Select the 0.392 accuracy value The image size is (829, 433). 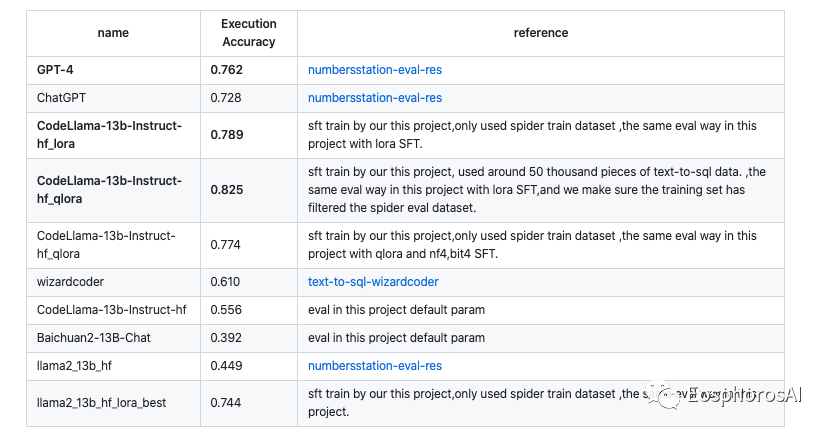(x=227, y=338)
